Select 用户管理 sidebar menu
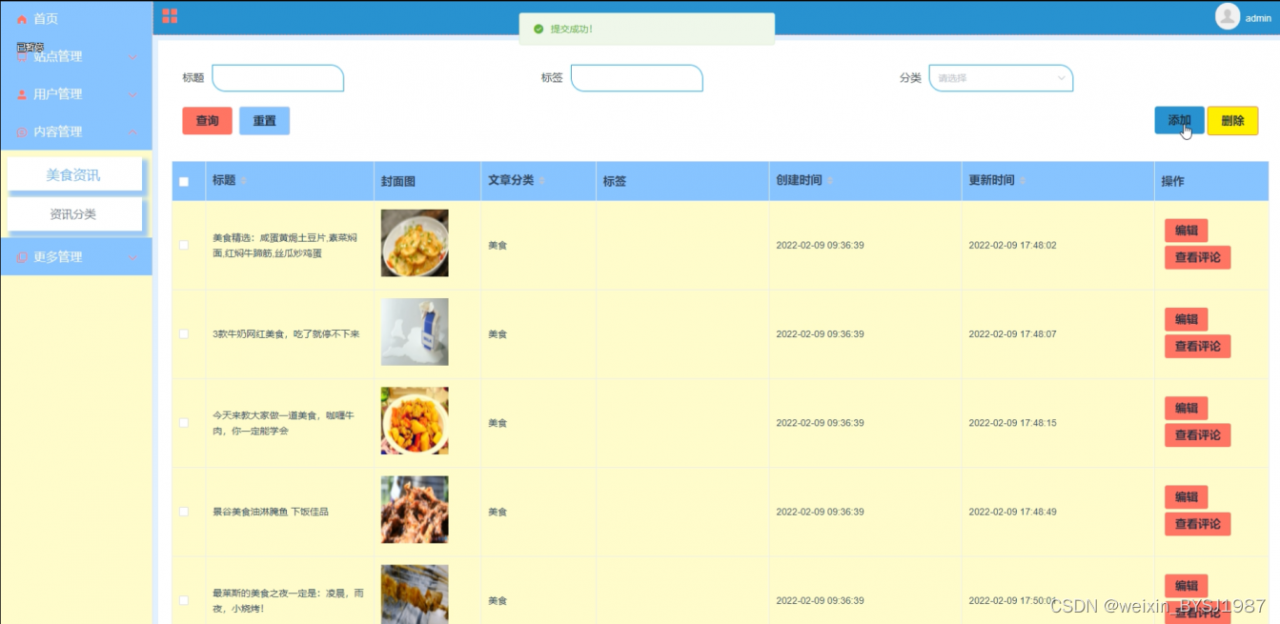The width and height of the screenshot is (1280, 624). [x=76, y=94]
